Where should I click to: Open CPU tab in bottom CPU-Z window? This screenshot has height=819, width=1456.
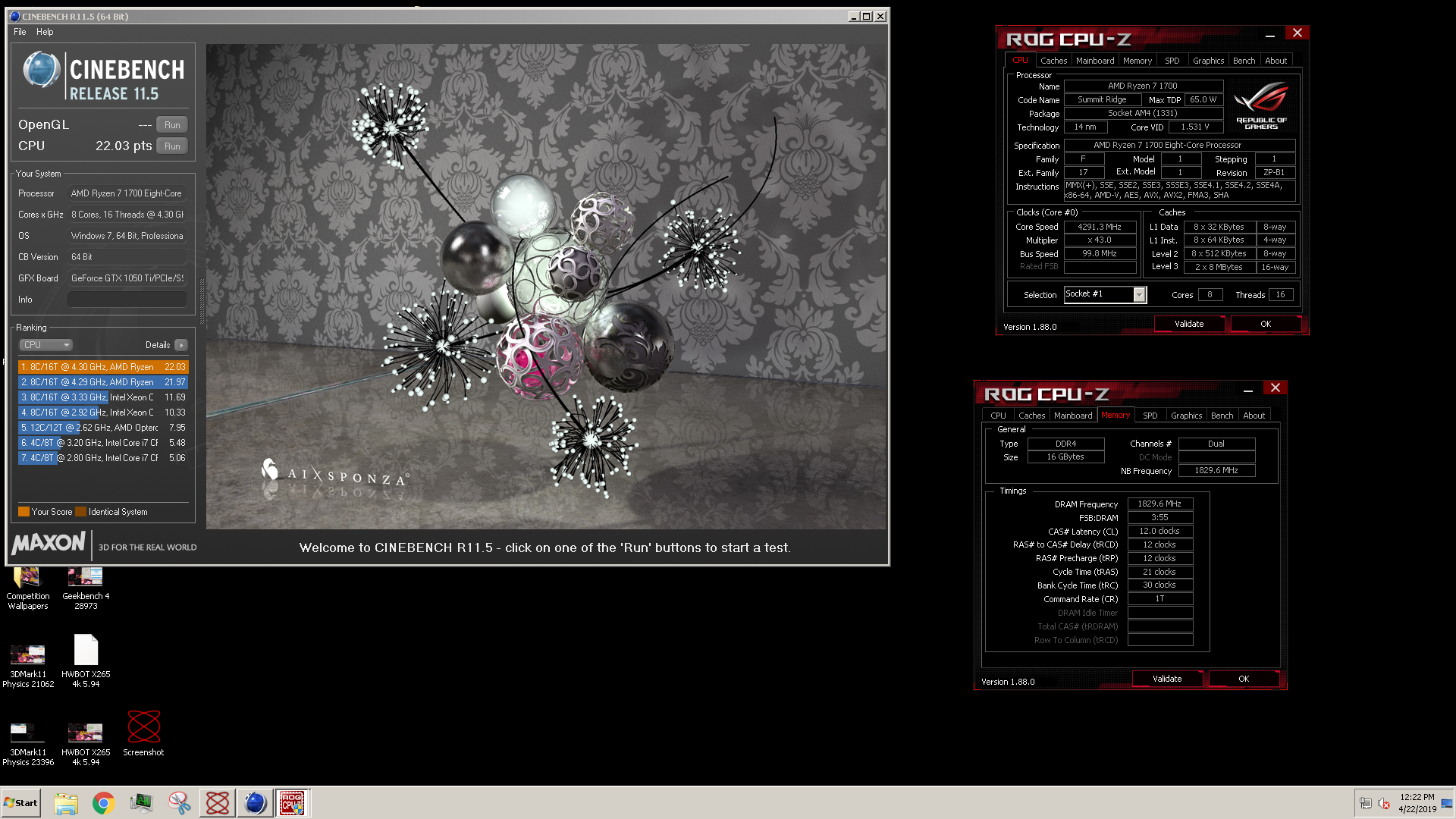998,416
